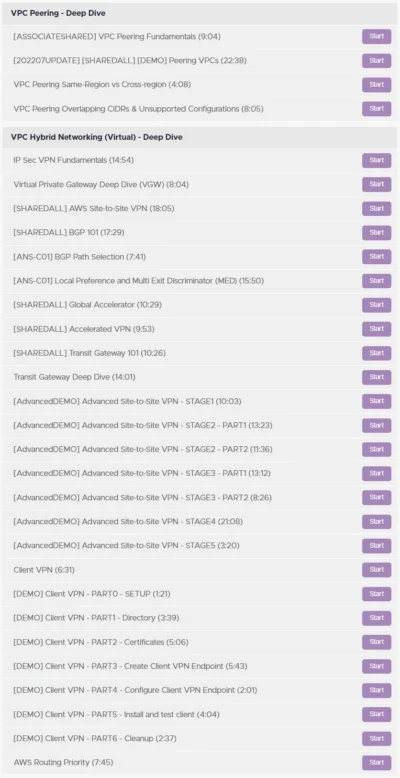This screenshot has width=400, height=778.
Task: Start Transit Gateway Deep Dive lesson
Action: 376,377
